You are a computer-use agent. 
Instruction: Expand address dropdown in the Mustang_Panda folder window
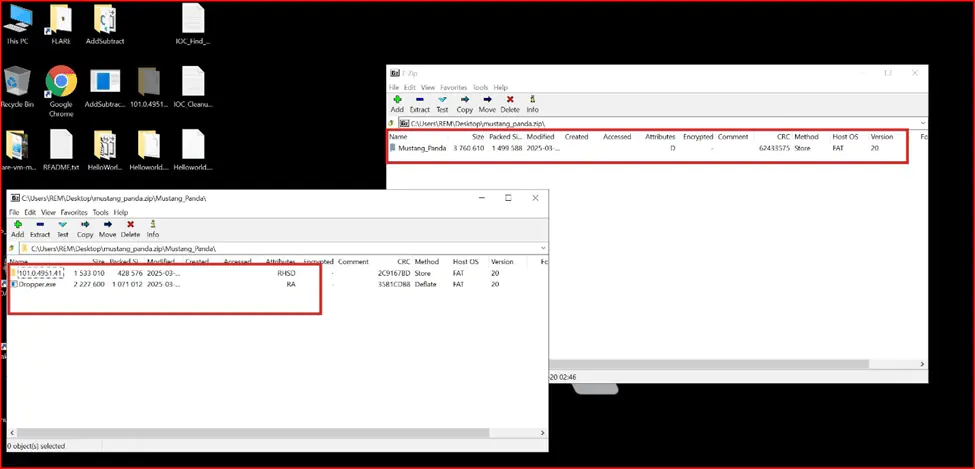click(542, 248)
